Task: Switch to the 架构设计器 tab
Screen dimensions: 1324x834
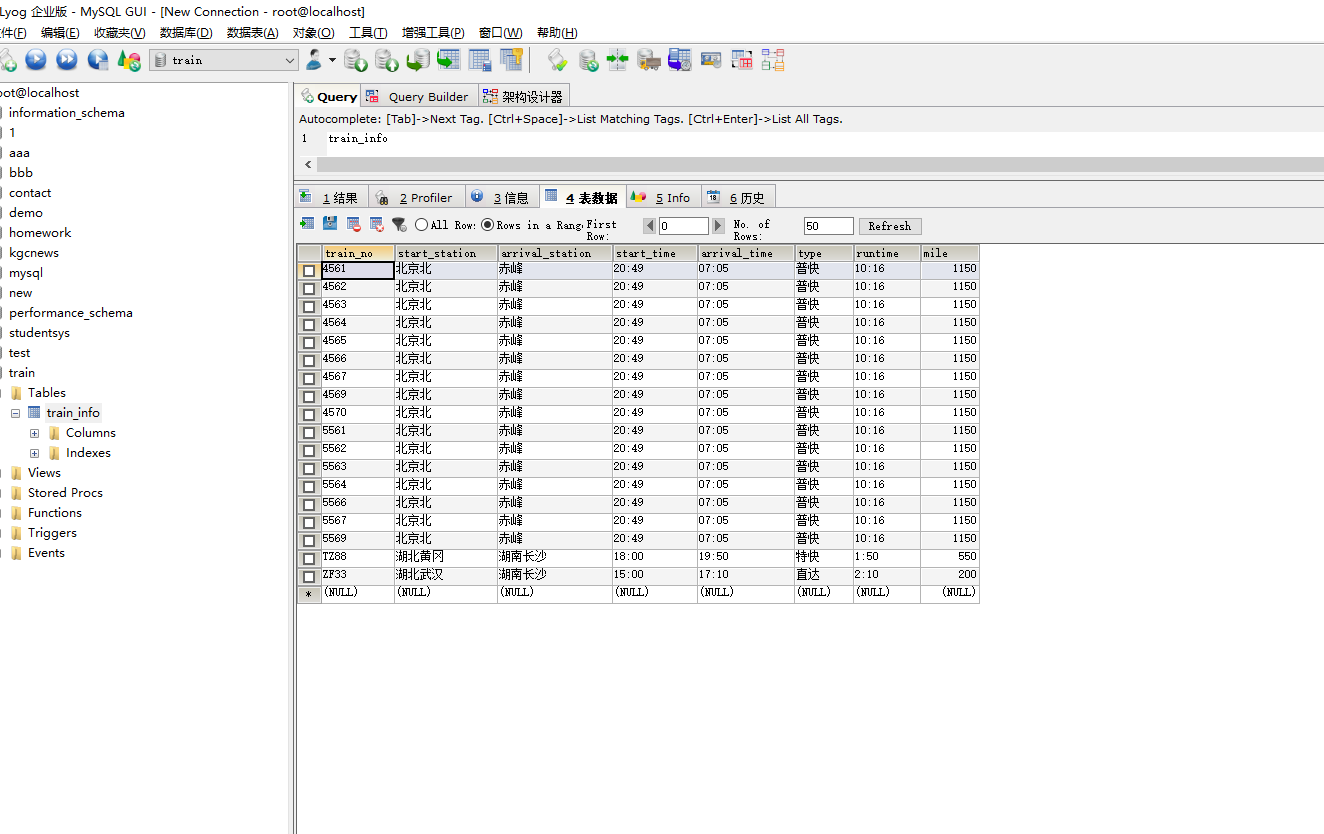Action: (x=523, y=96)
